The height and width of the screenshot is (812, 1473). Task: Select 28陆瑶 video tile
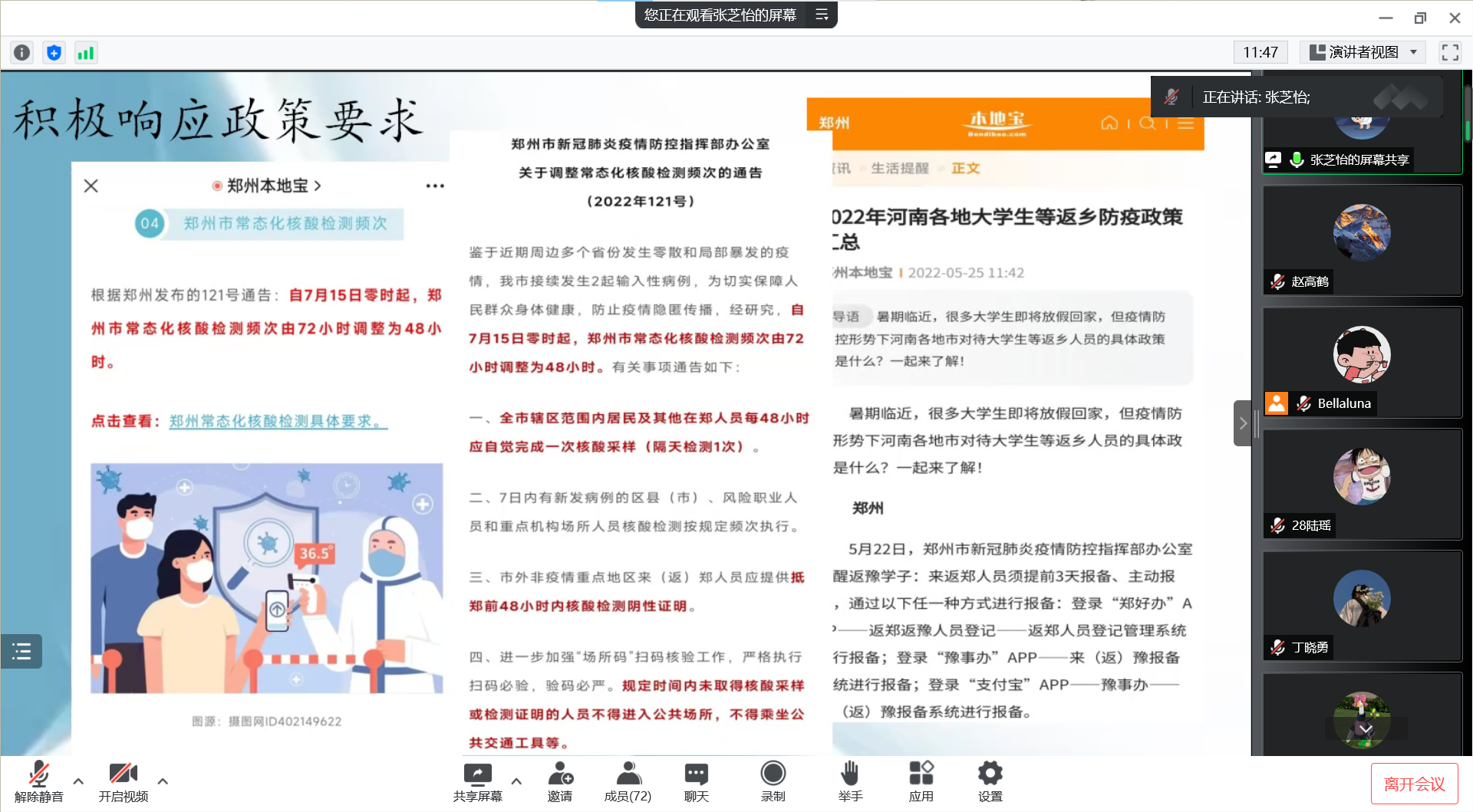point(1362,484)
